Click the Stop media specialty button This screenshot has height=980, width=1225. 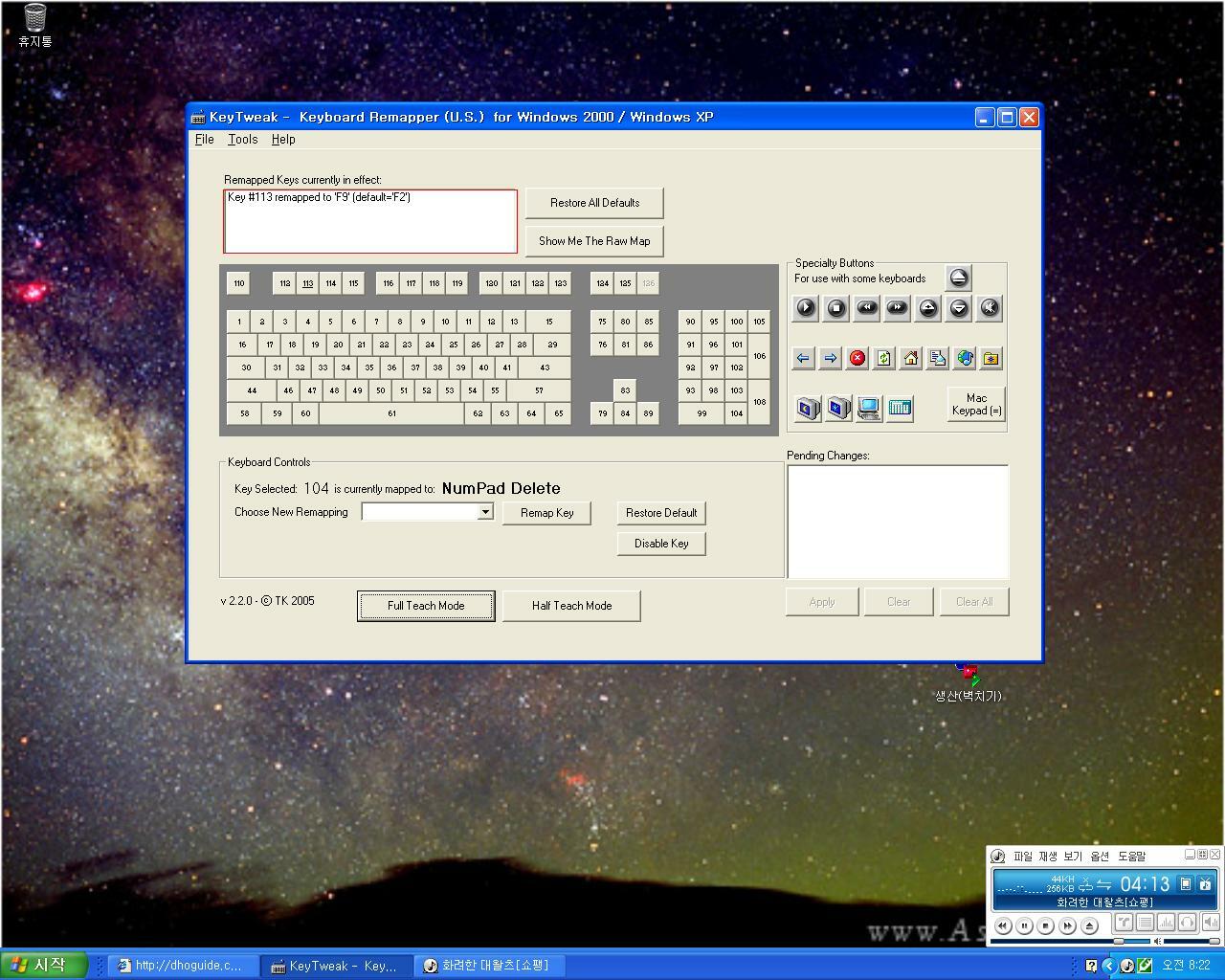(x=836, y=307)
